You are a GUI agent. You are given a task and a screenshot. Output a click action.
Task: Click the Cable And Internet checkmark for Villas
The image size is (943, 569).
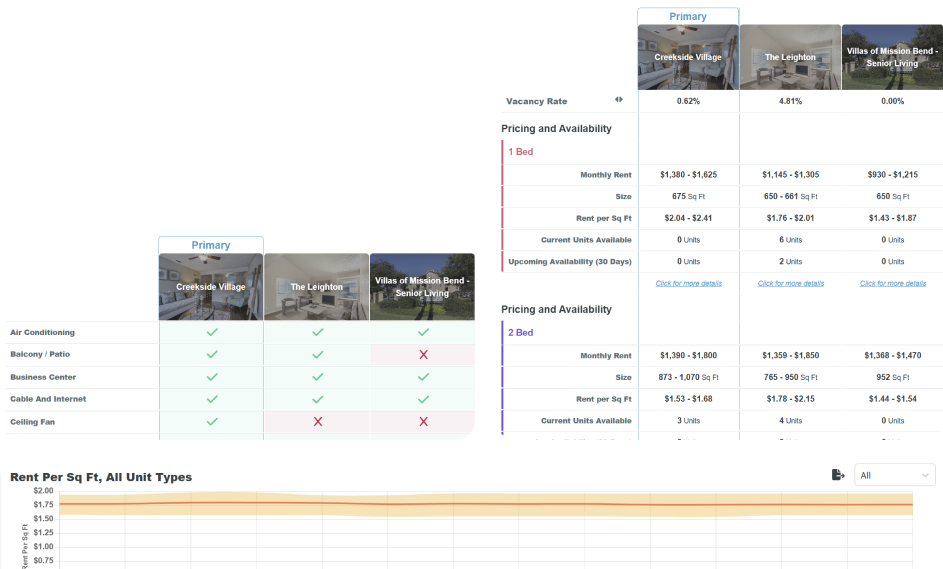pos(423,399)
